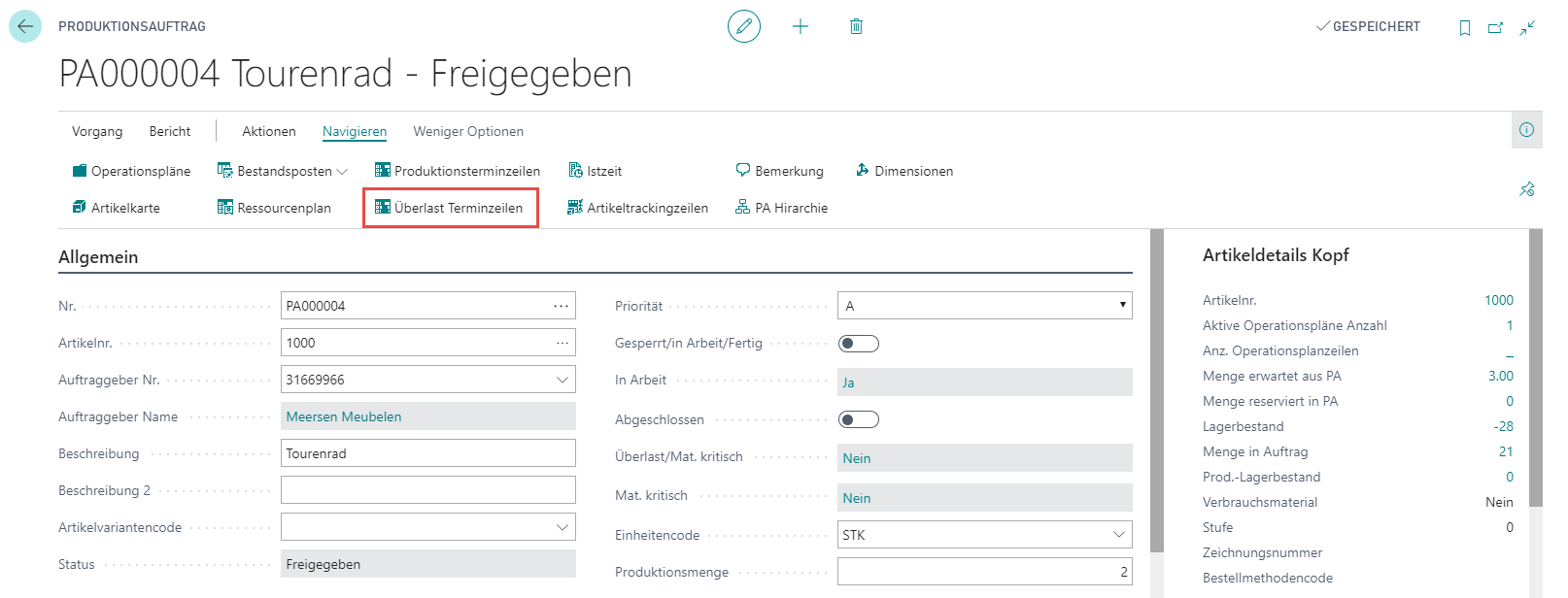Toggle the Abgeschlossen switch

pyautogui.click(x=859, y=419)
